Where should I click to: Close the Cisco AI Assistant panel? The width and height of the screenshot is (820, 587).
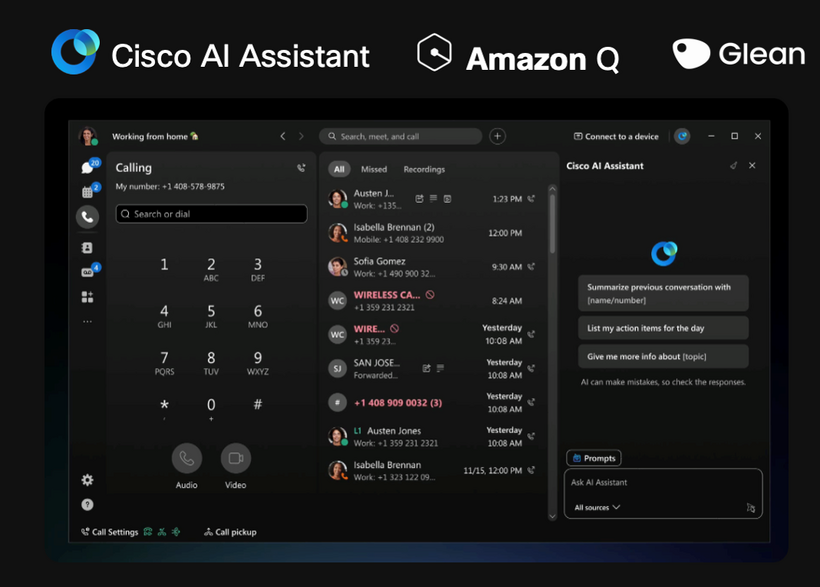click(x=752, y=165)
